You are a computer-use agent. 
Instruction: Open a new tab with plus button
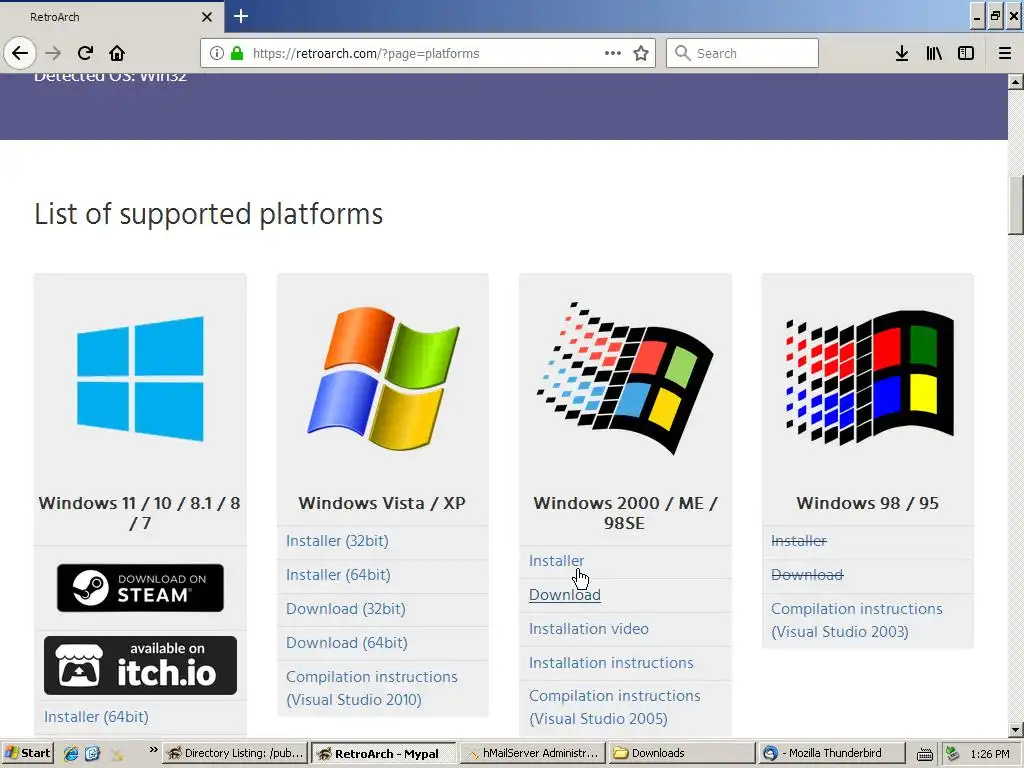(241, 16)
